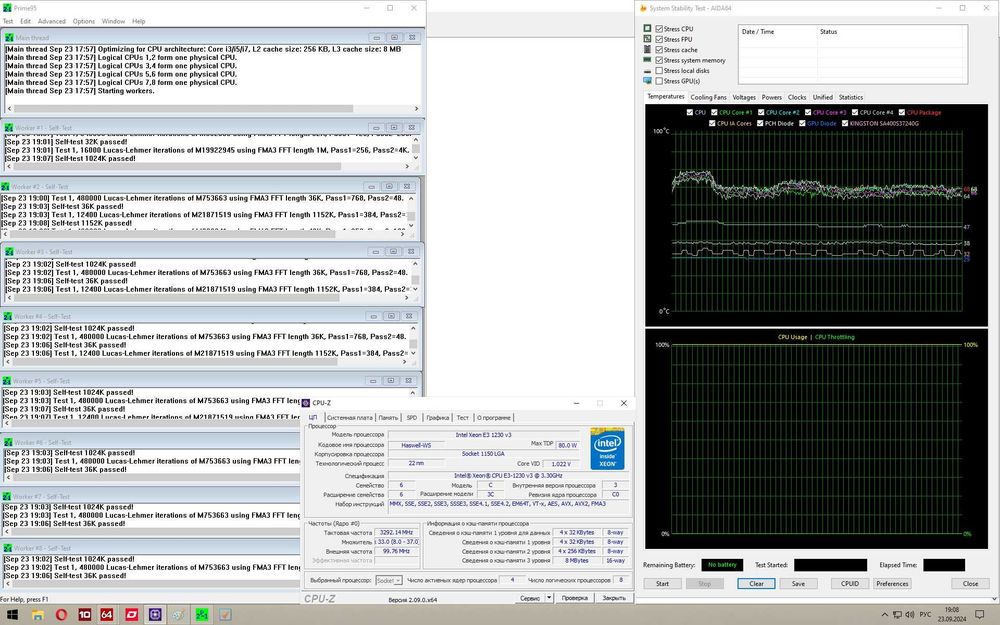Uncheck the Stress CPU checkbox
The image size is (1000, 625).
[x=659, y=29]
